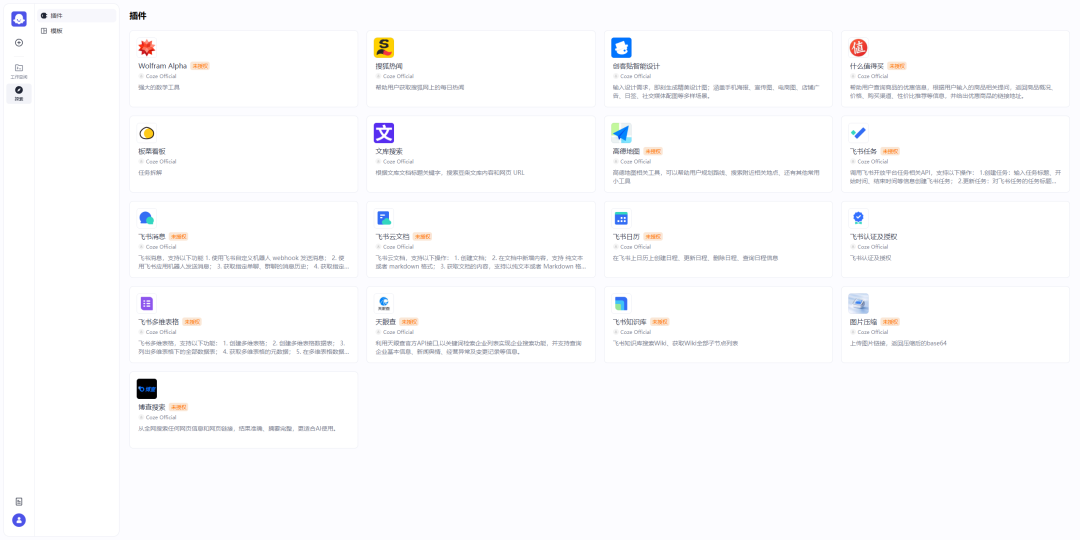Screen dimensions: 1080x540
Task: Open the 什么值得买 plugin title
Action: pyautogui.click(x=867, y=66)
